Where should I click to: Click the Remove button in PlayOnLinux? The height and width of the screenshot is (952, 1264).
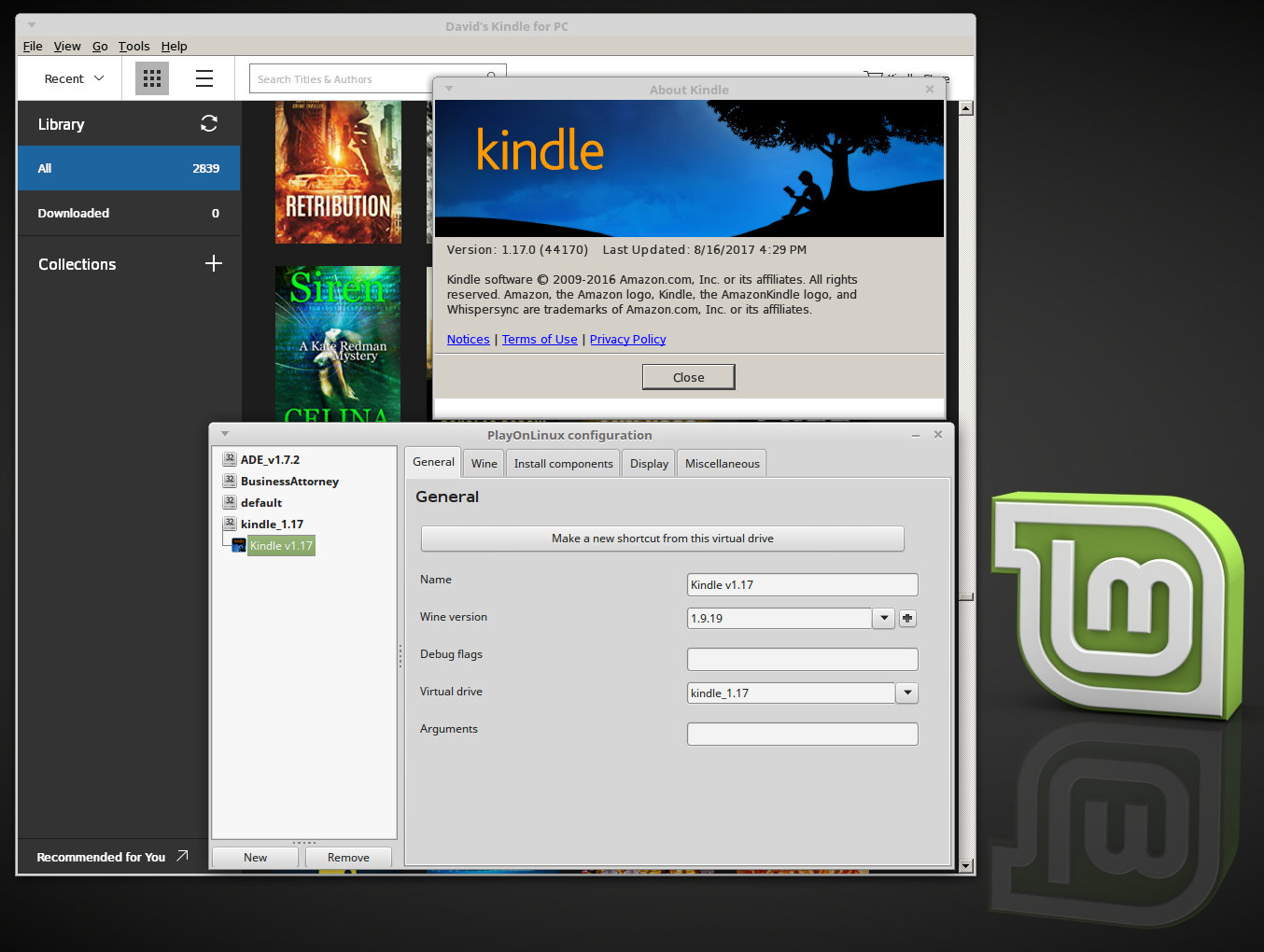pos(348,857)
